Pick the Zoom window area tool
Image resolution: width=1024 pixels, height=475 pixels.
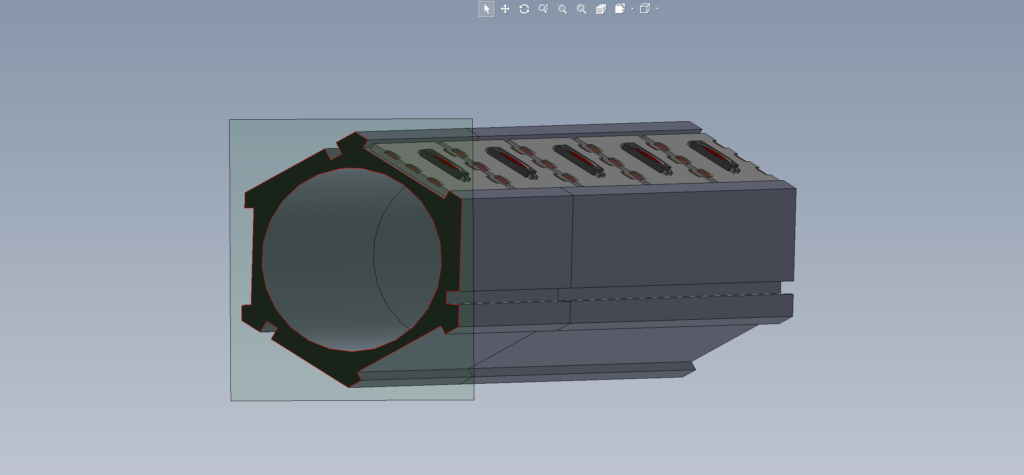coord(562,9)
